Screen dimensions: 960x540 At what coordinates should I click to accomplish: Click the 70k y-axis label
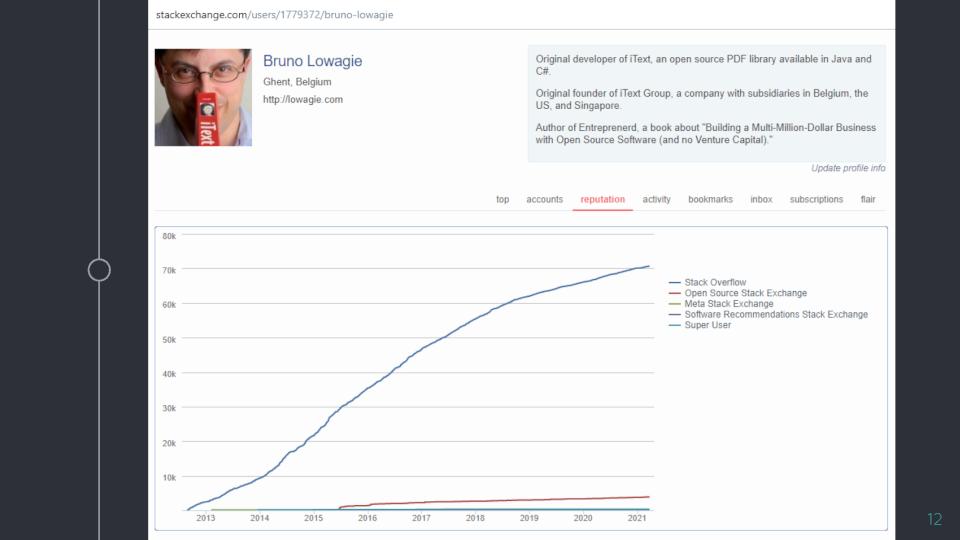click(x=169, y=270)
